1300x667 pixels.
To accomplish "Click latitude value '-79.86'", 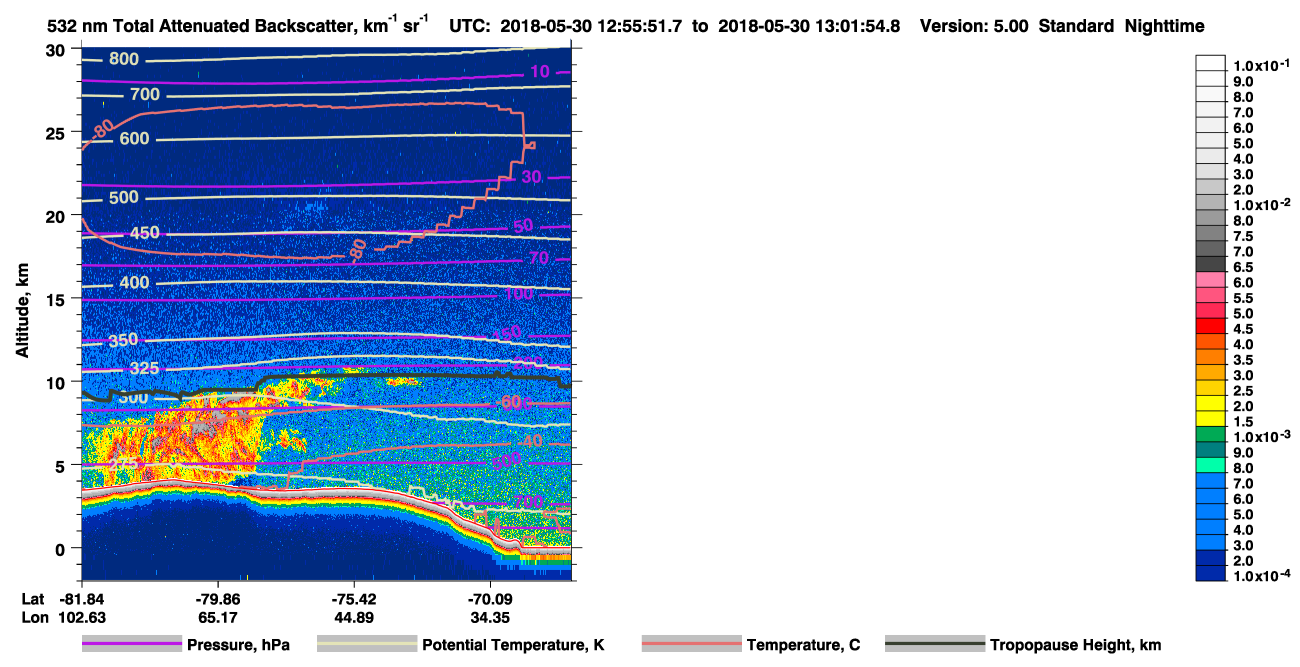I will pyautogui.click(x=218, y=598).
